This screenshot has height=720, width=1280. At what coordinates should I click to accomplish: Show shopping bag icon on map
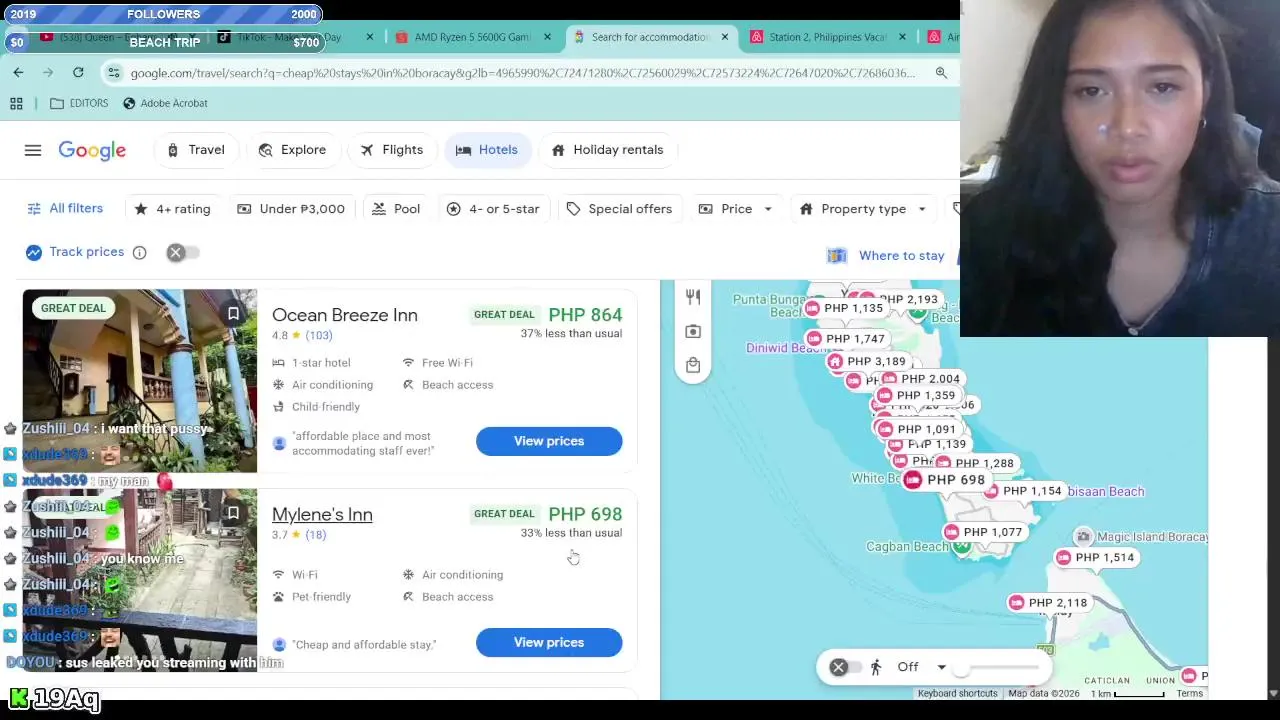(693, 365)
